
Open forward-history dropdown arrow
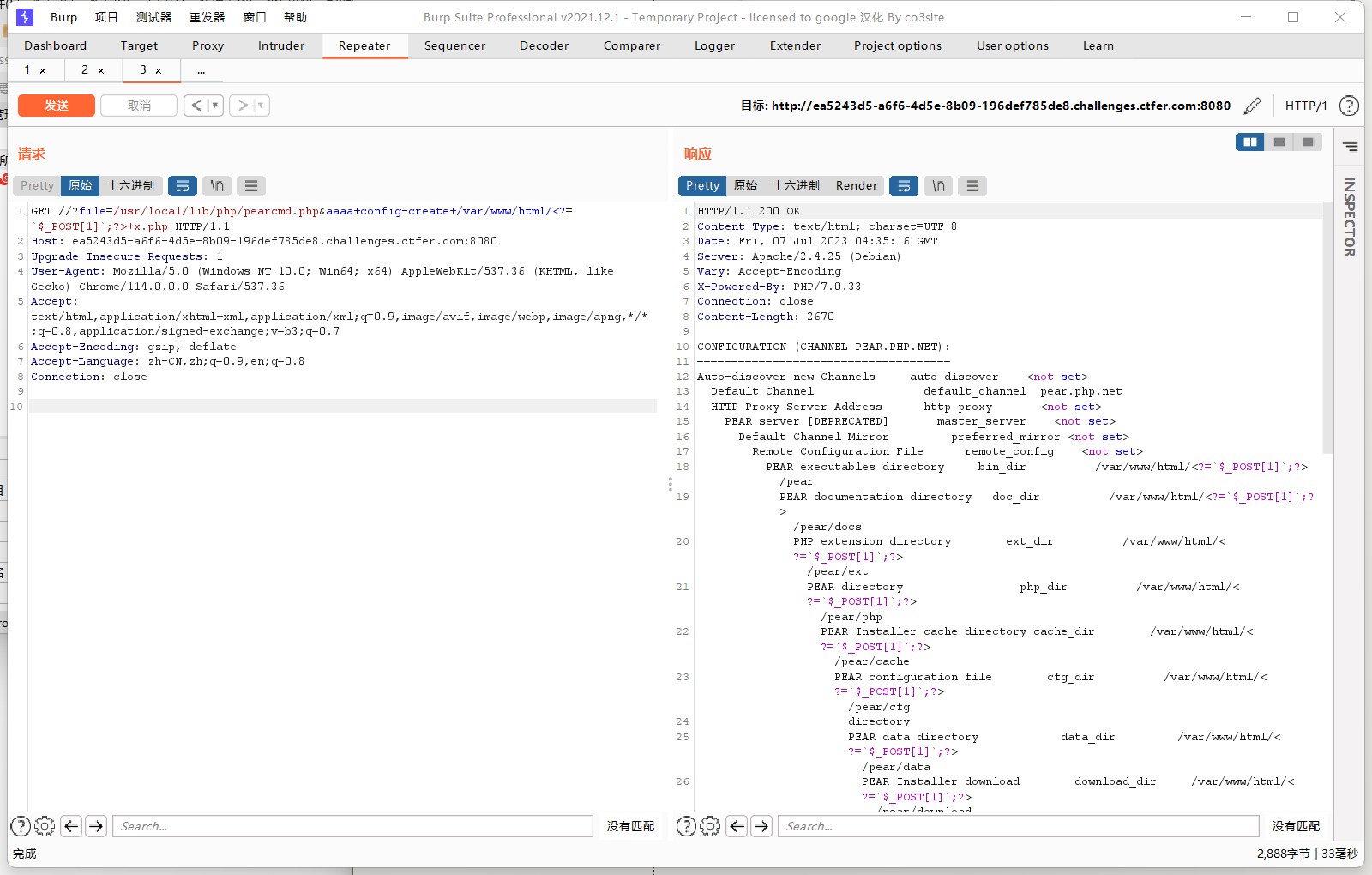(x=262, y=106)
